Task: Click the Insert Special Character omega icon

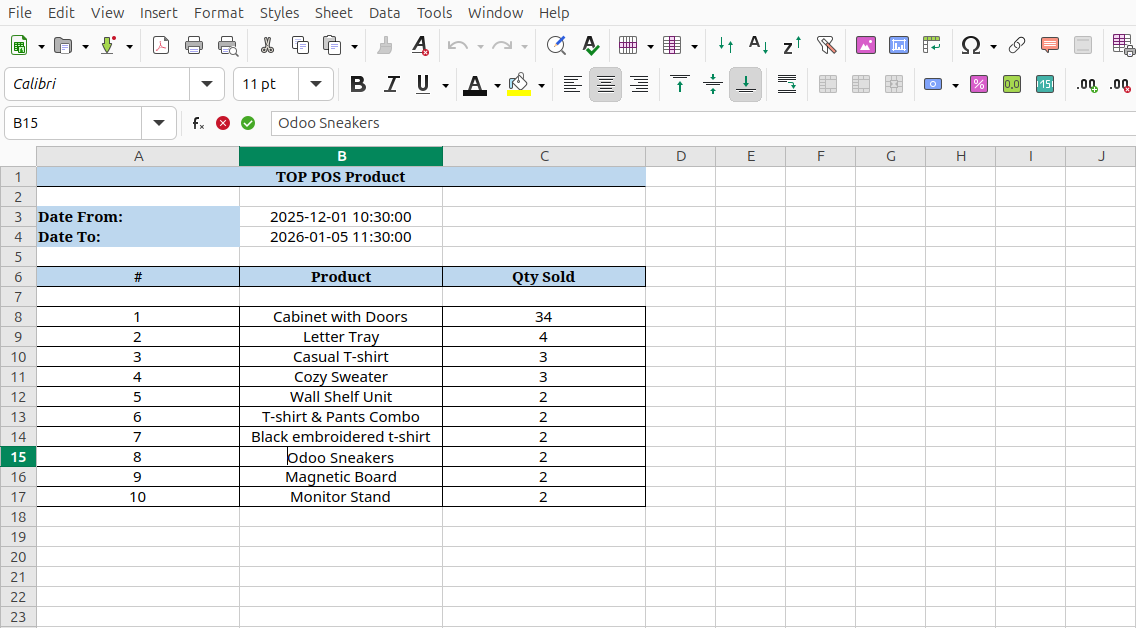Action: [971, 46]
